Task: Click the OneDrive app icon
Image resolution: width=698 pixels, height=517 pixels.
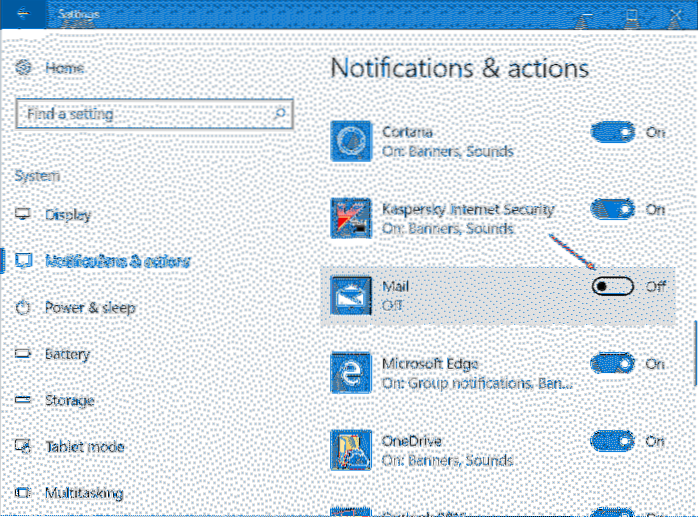Action: coord(352,451)
